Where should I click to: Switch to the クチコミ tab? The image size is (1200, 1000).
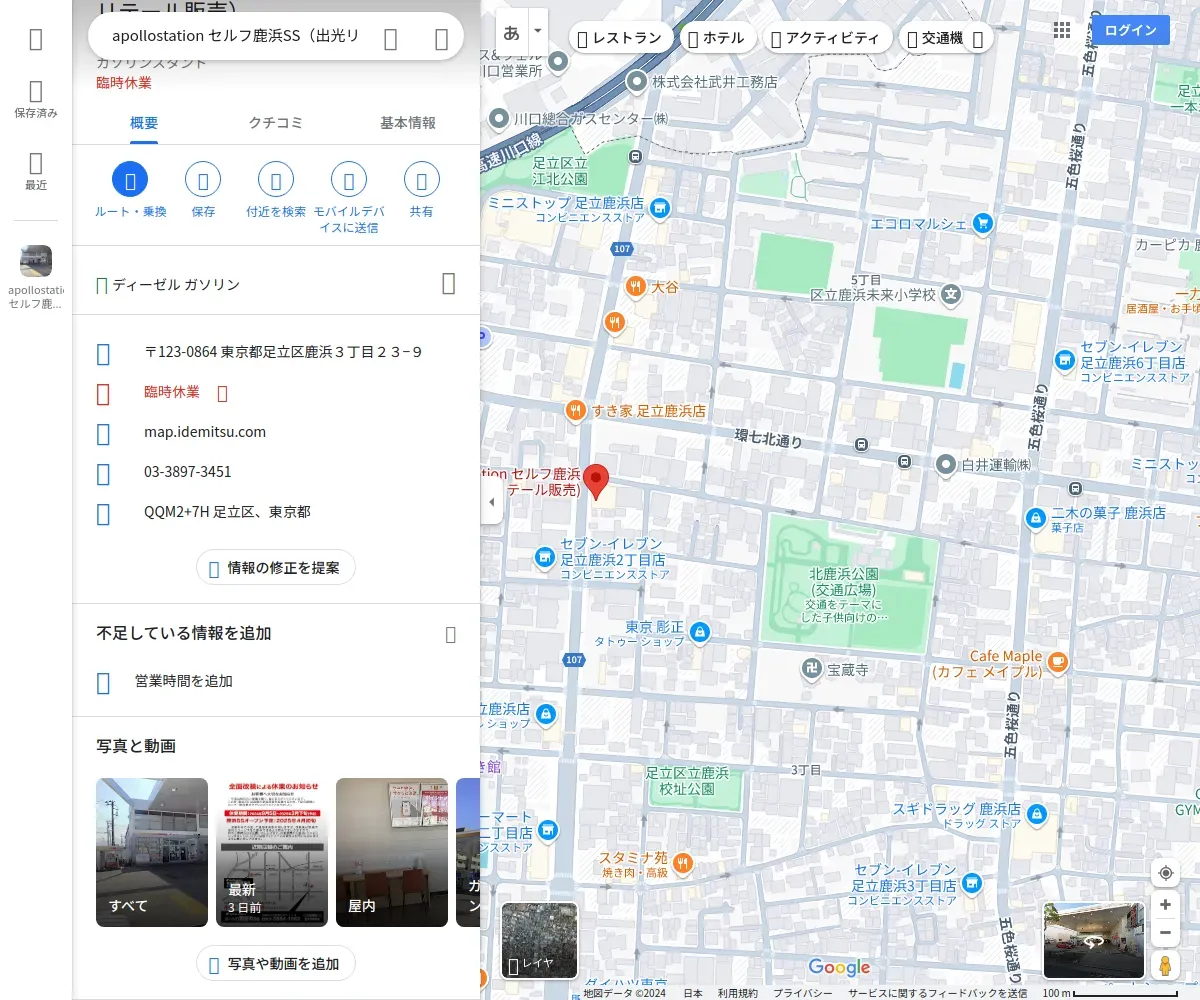click(x=276, y=123)
